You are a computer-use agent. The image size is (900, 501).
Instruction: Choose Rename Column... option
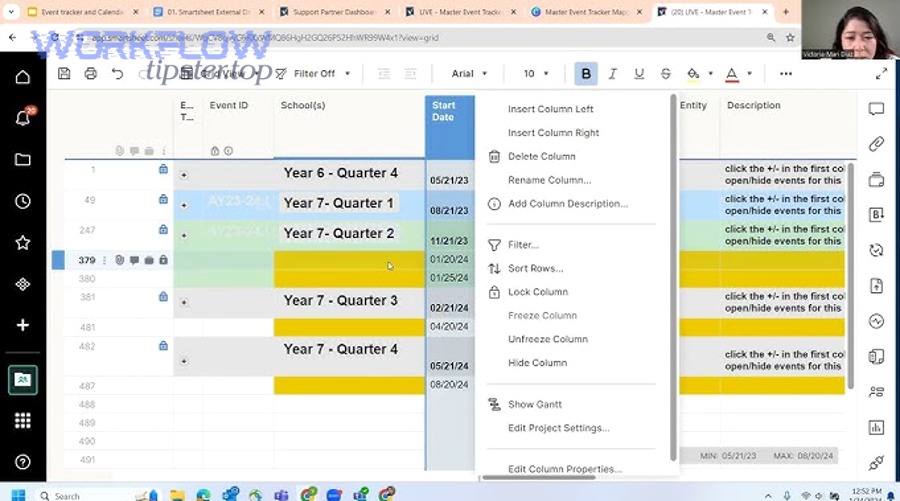click(549, 180)
